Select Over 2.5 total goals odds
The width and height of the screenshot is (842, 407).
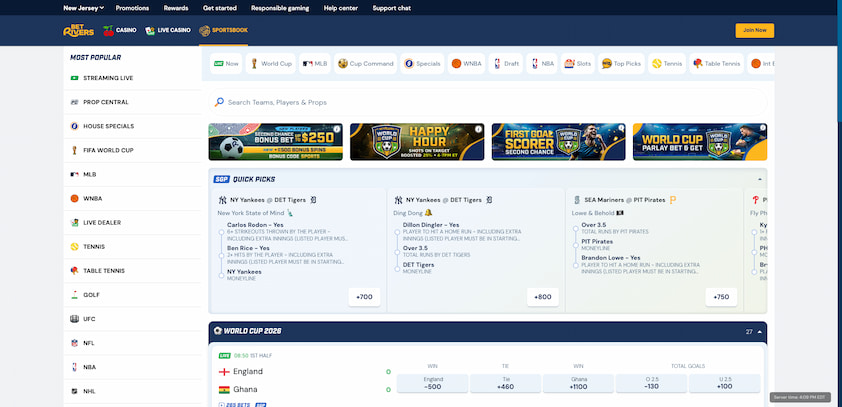pyautogui.click(x=651, y=383)
